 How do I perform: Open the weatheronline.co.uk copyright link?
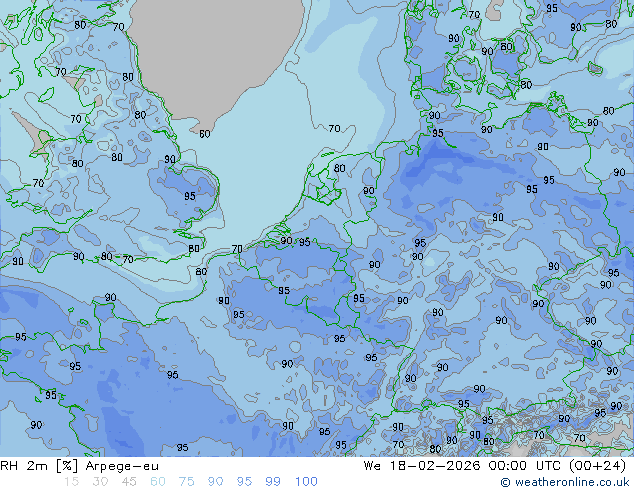(565, 482)
